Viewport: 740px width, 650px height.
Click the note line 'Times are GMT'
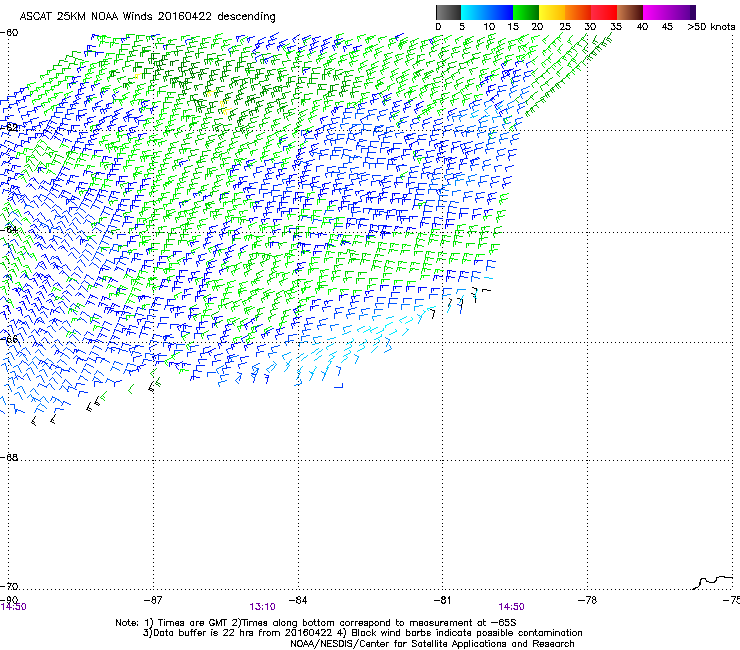click(192, 623)
